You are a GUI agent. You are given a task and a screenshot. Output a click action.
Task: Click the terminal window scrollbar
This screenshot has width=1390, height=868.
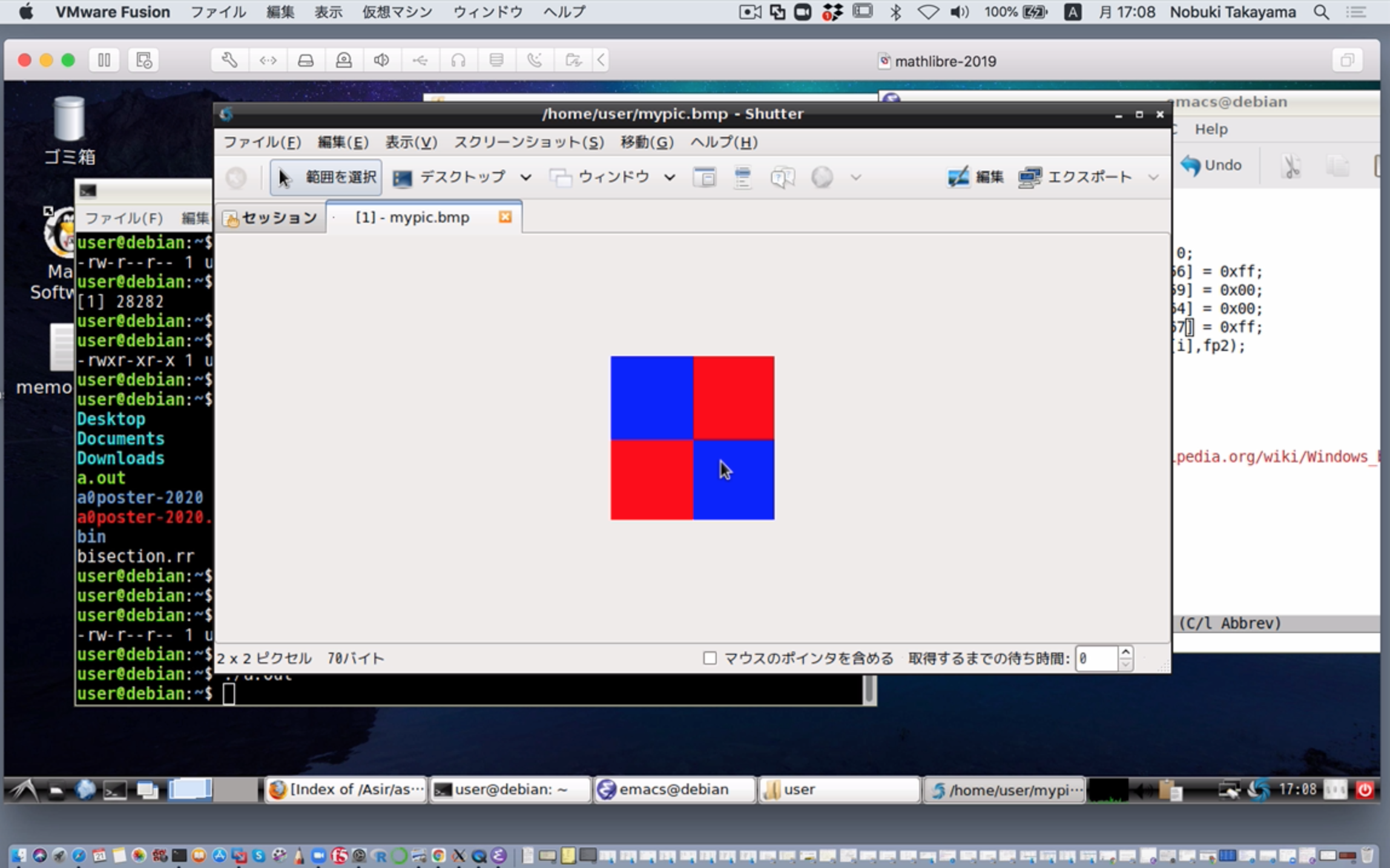tap(869, 689)
